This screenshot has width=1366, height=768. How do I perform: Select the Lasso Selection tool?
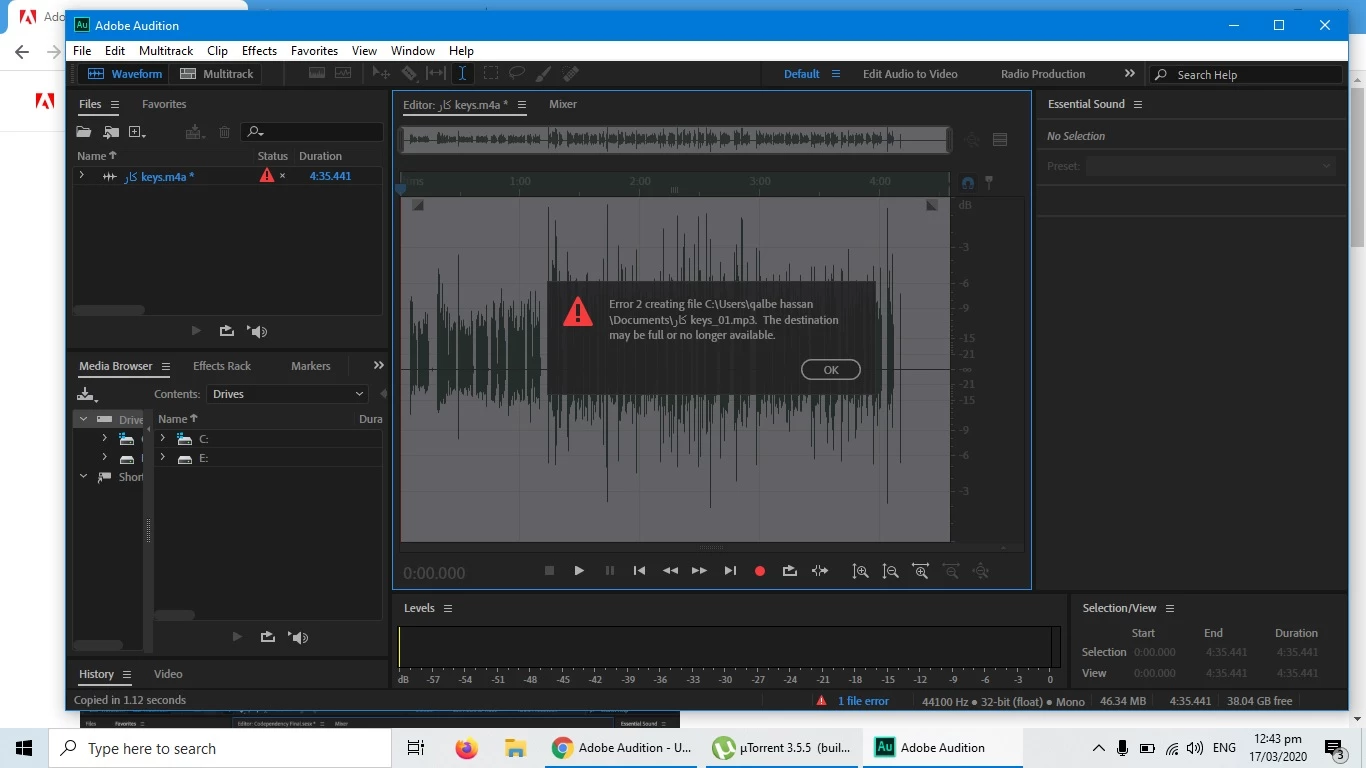[517, 73]
